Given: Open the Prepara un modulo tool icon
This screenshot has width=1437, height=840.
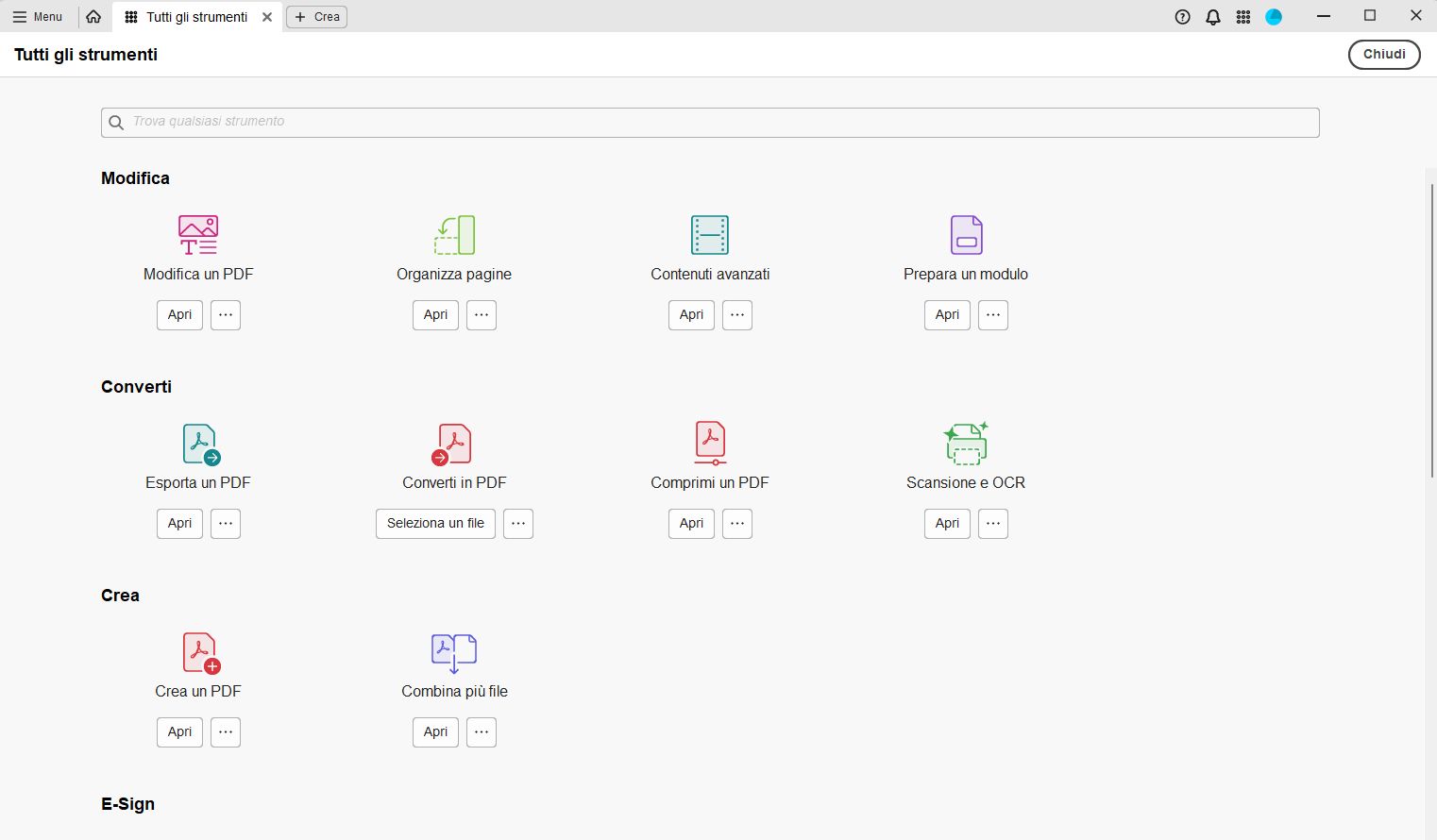Looking at the screenshot, I should click(966, 234).
